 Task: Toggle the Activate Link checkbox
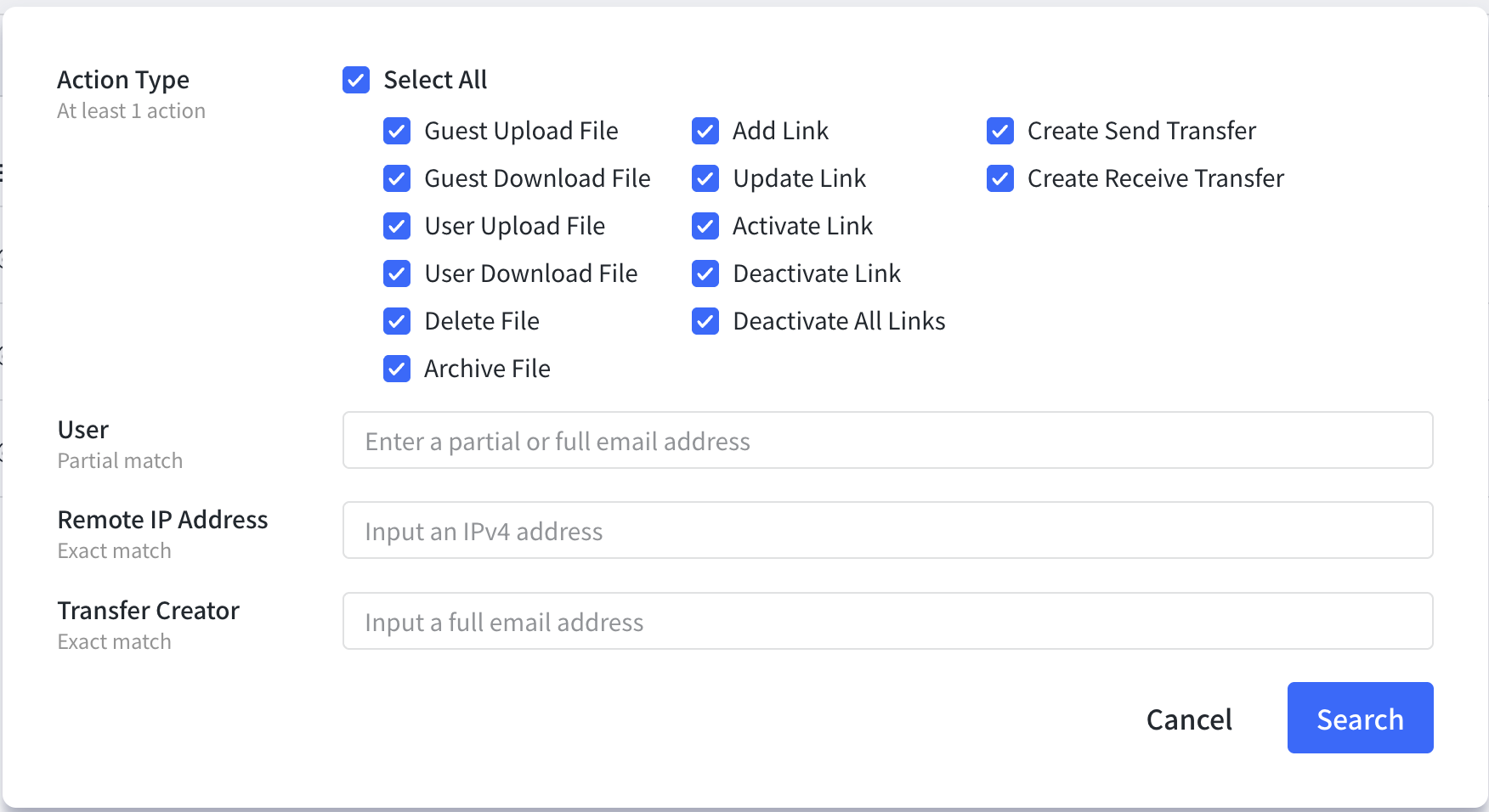tap(705, 226)
